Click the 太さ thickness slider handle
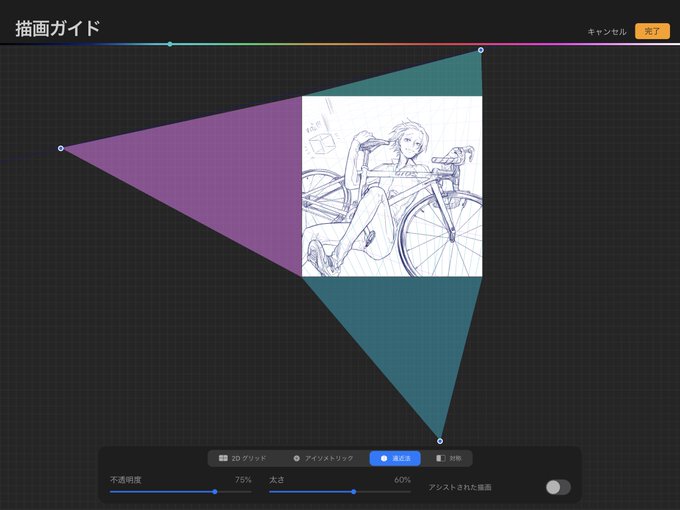The width and height of the screenshot is (680, 510). [354, 492]
